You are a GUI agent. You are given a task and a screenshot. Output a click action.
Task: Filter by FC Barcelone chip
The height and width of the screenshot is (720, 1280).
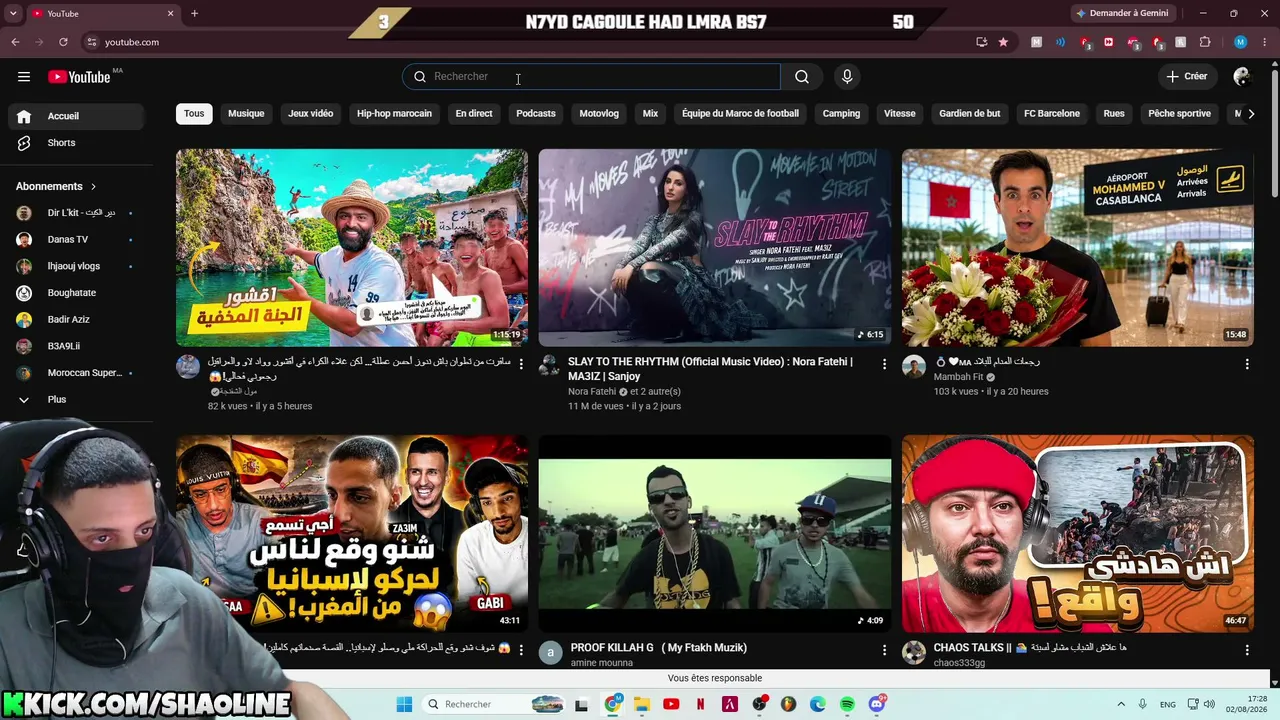pyautogui.click(x=1052, y=114)
